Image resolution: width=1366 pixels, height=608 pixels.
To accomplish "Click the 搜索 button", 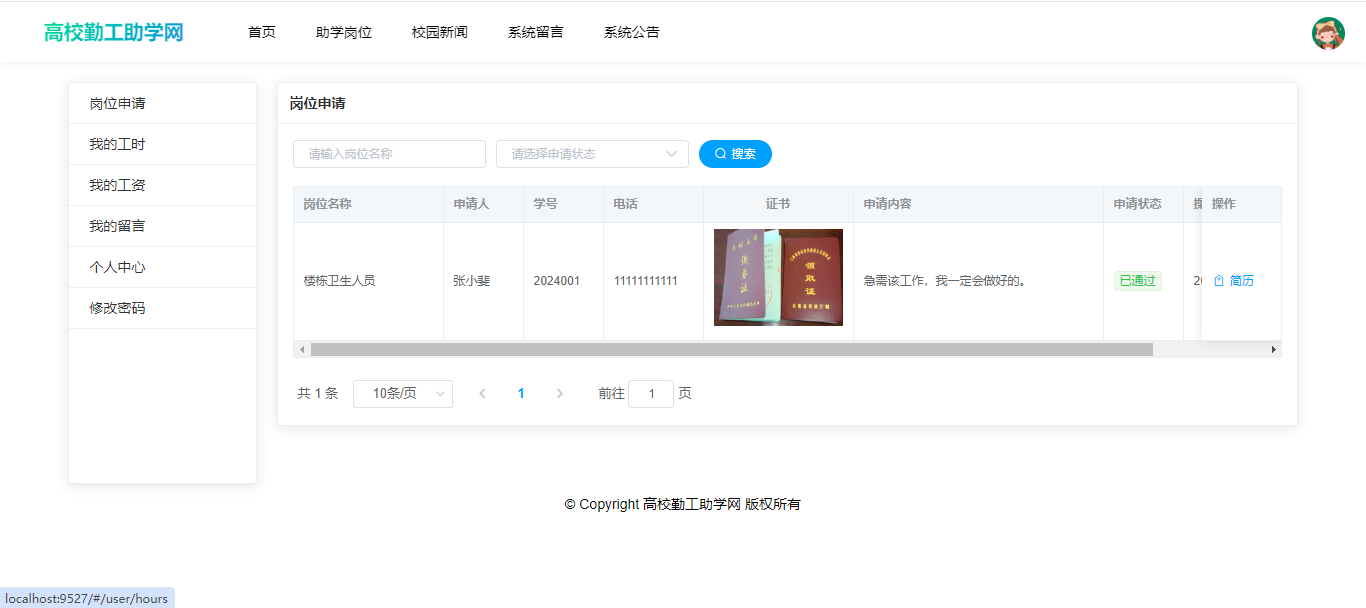I will pos(735,154).
